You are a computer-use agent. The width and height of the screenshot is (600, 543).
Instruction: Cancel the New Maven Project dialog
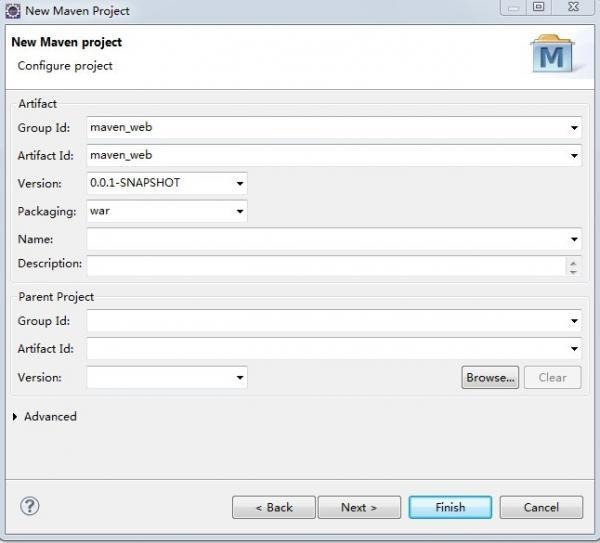[x=541, y=507]
